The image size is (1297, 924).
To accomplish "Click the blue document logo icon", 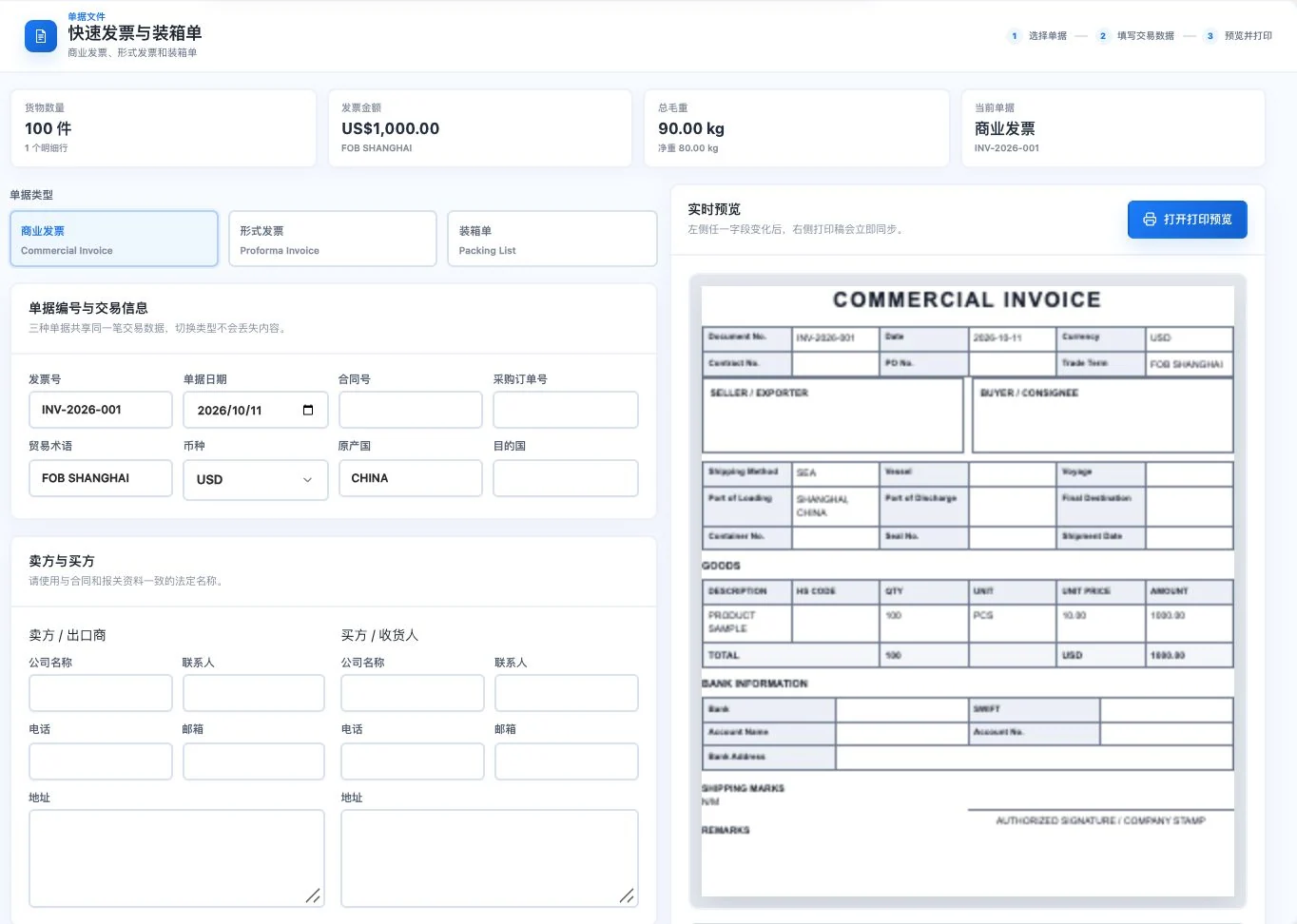I will point(41,36).
